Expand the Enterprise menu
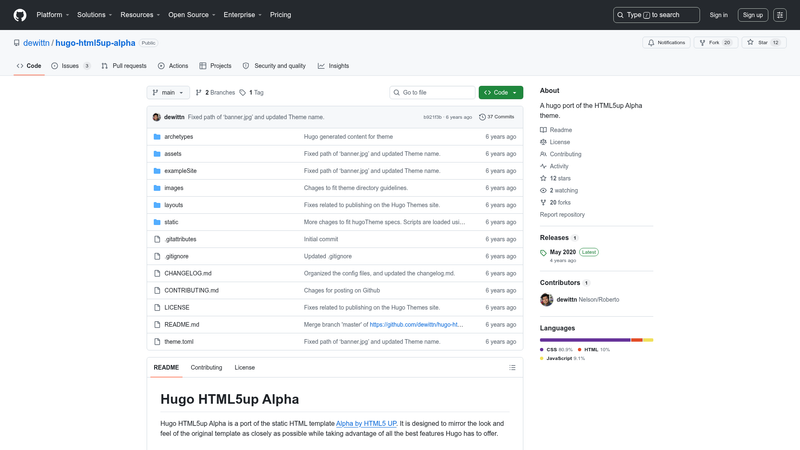This screenshot has width=800, height=450. (x=242, y=15)
